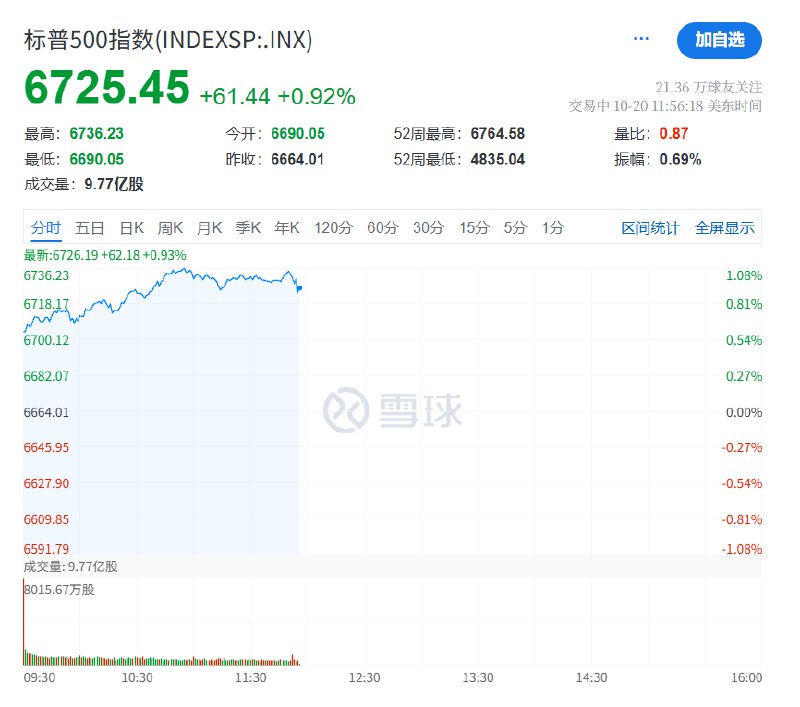This screenshot has width=800, height=707.
Task: Click the 成交量 9.77亿股 in stats header
Action: [x=84, y=184]
